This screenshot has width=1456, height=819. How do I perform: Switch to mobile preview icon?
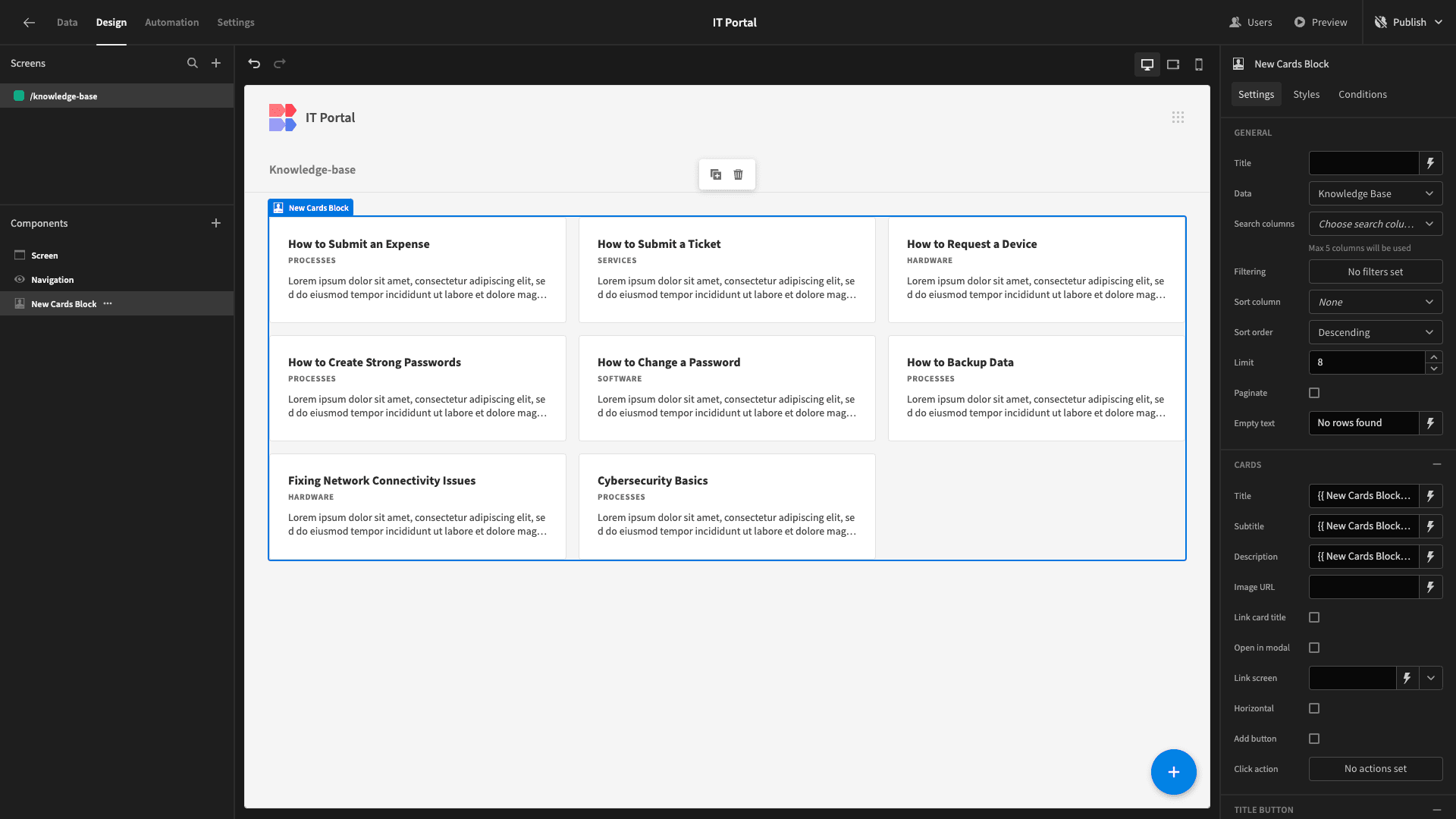pyautogui.click(x=1199, y=64)
